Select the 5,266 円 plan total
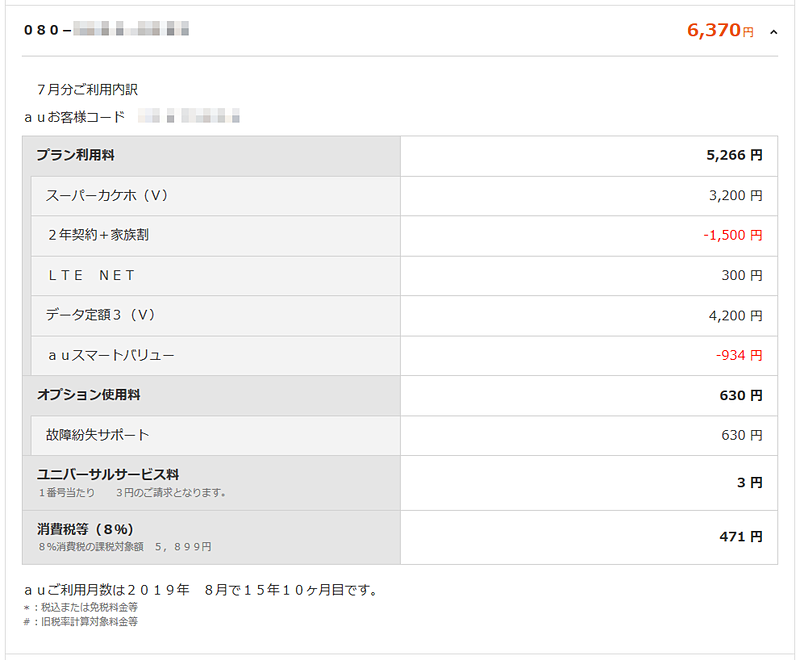Screen dimensions: 800x660 pos(734,156)
